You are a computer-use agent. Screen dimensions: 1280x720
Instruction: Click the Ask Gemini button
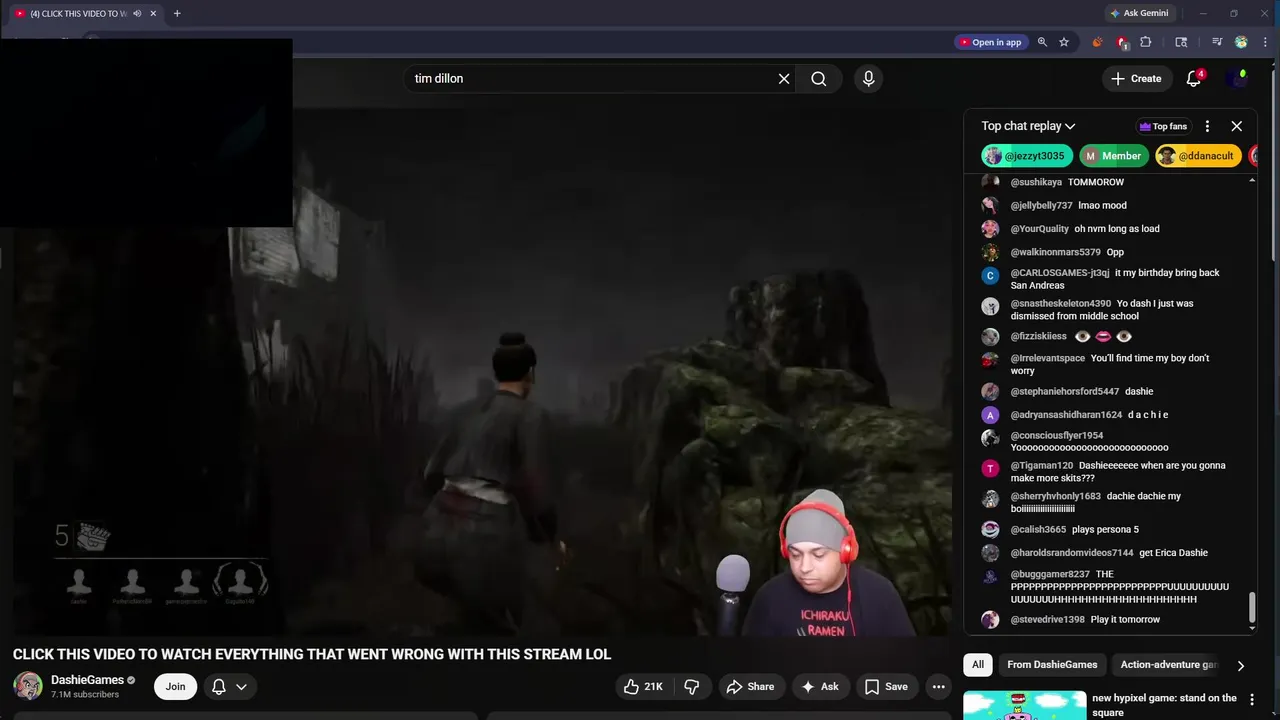pos(1138,13)
